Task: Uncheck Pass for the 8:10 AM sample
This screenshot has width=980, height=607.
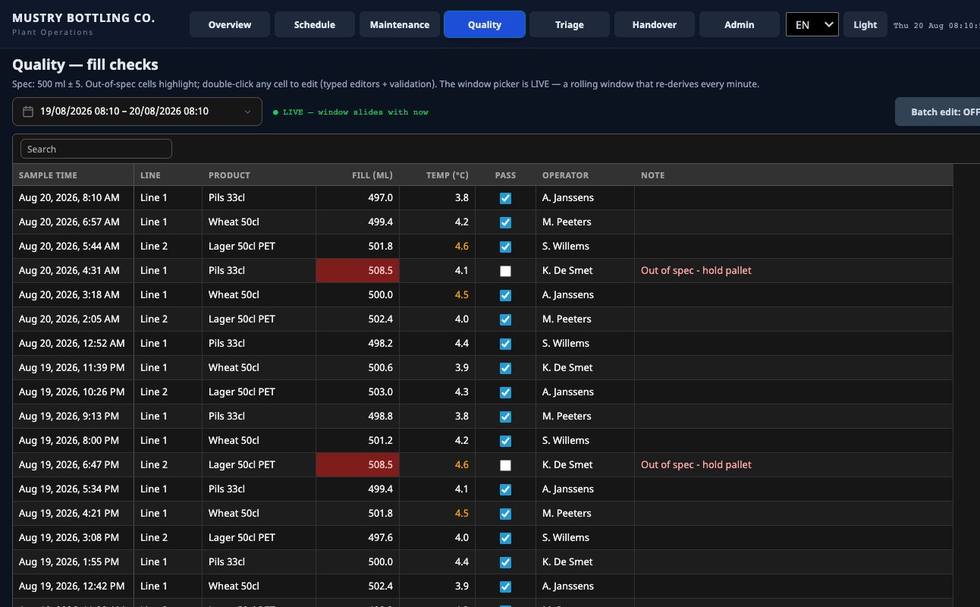Action: [506, 198]
